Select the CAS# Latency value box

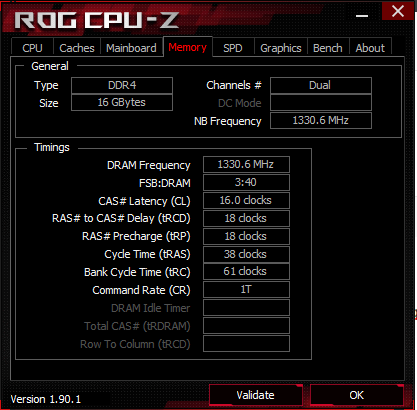tap(246, 200)
